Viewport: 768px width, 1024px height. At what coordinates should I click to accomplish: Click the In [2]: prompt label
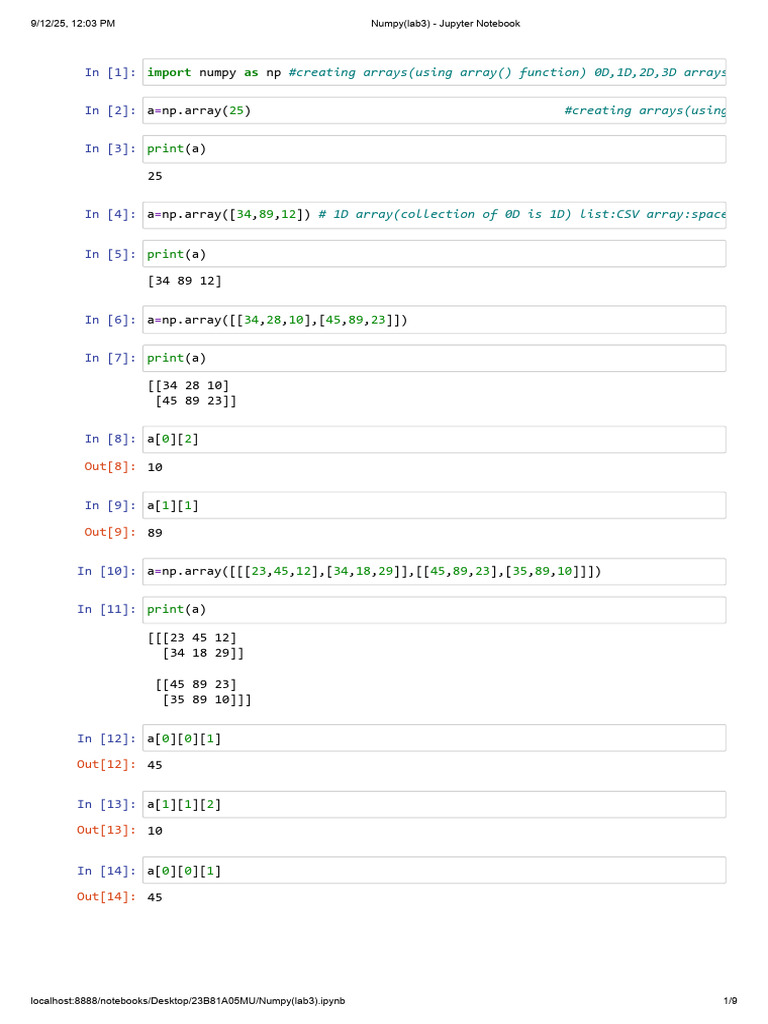tap(110, 110)
